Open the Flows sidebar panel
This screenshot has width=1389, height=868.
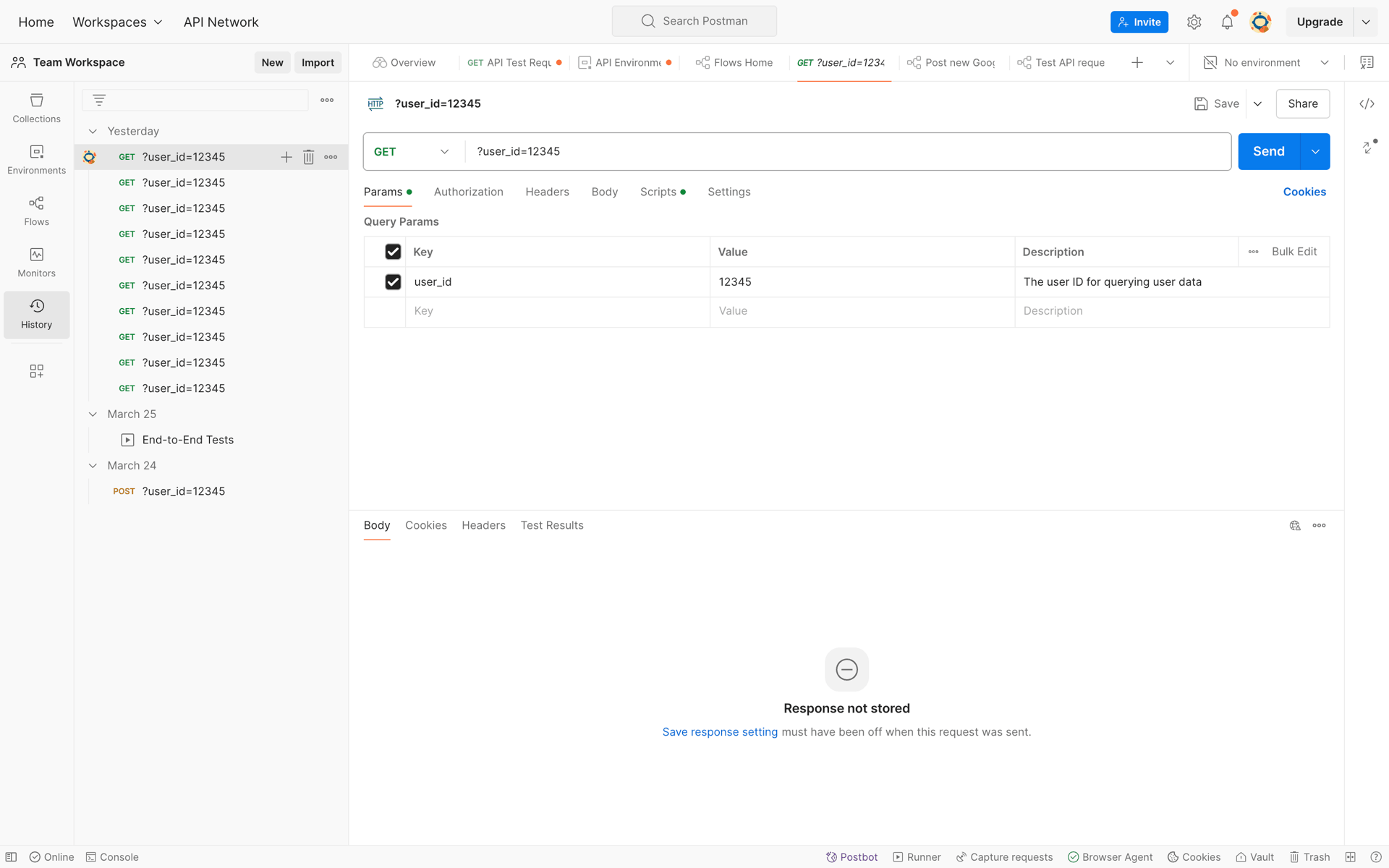pos(36,211)
